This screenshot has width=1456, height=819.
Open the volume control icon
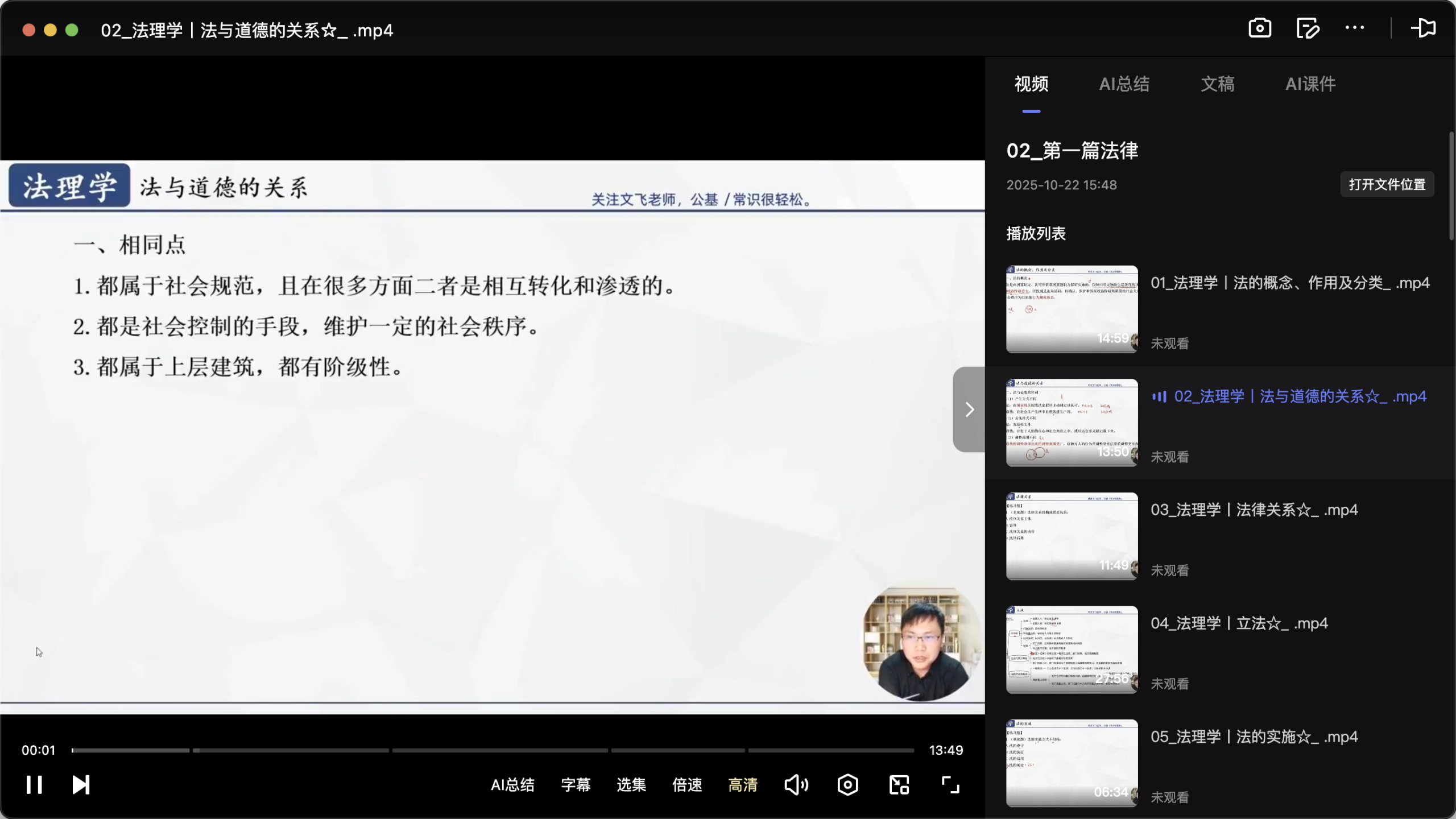pyautogui.click(x=795, y=784)
